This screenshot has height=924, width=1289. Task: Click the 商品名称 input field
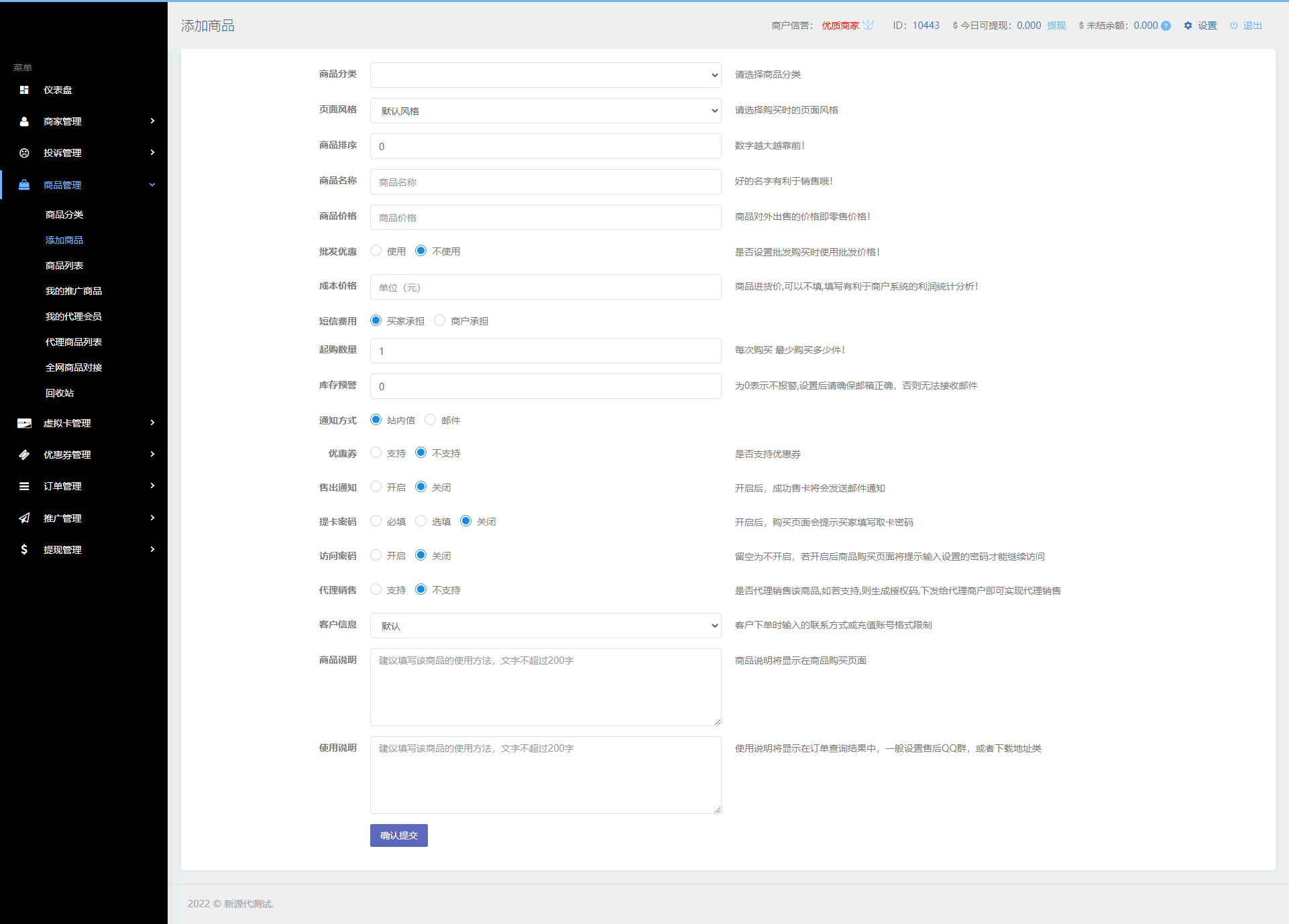click(x=545, y=182)
